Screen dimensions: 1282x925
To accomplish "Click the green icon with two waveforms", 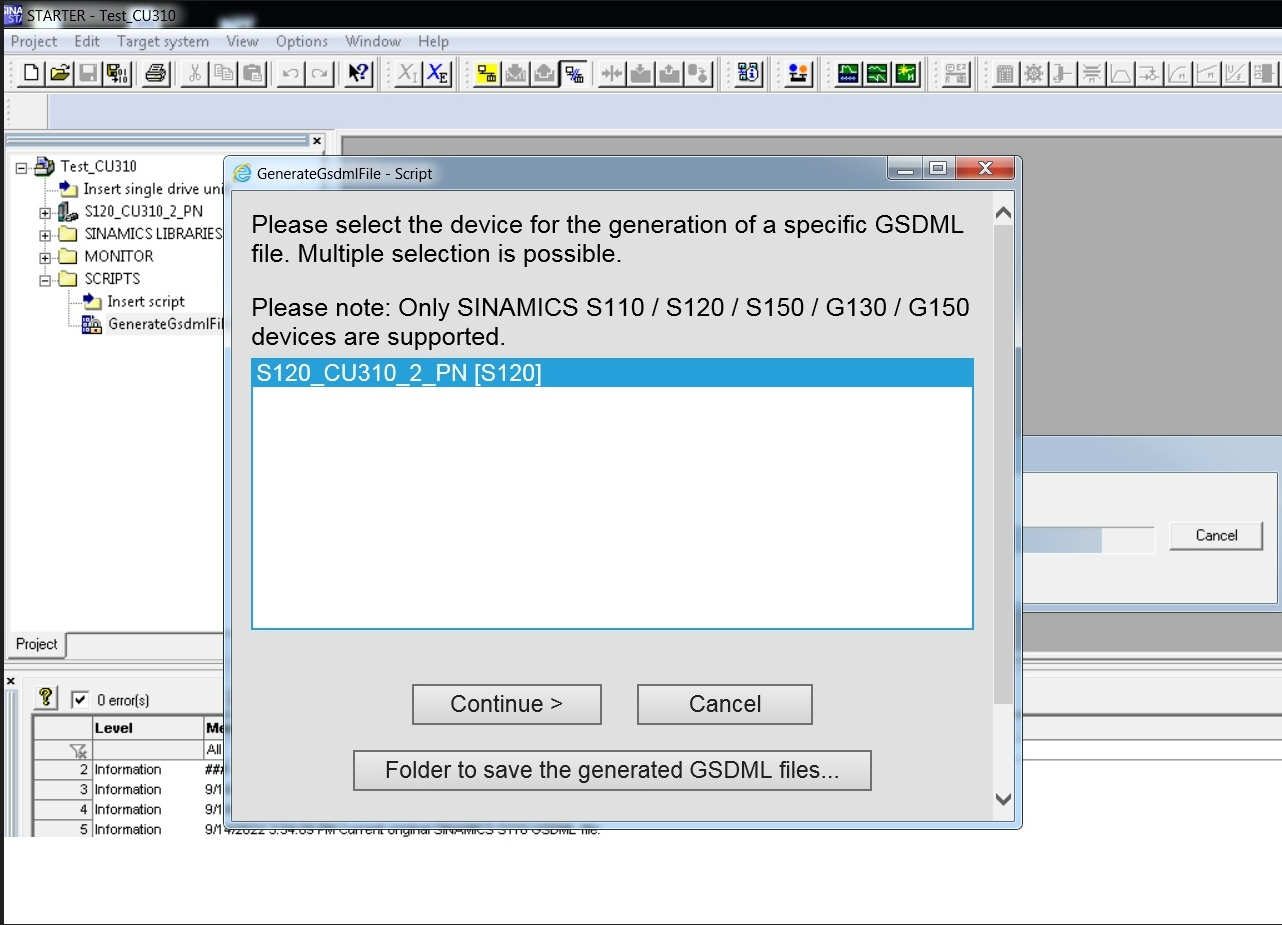I will point(877,73).
